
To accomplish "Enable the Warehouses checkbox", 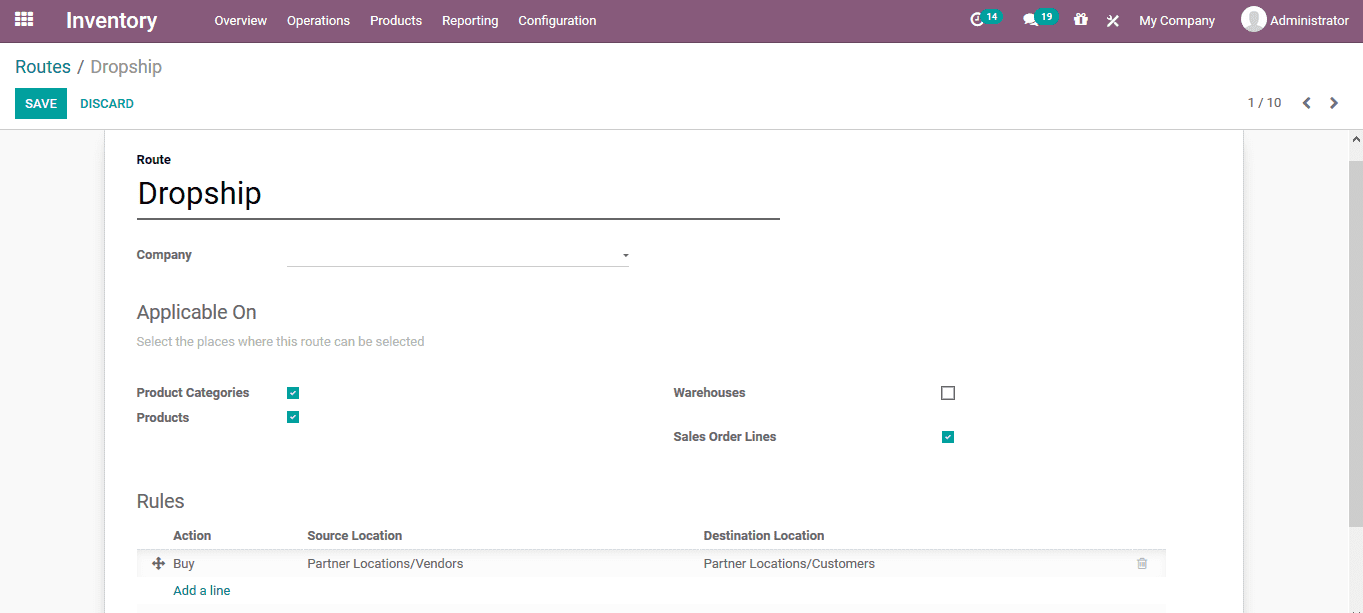I will pyautogui.click(x=947, y=392).
